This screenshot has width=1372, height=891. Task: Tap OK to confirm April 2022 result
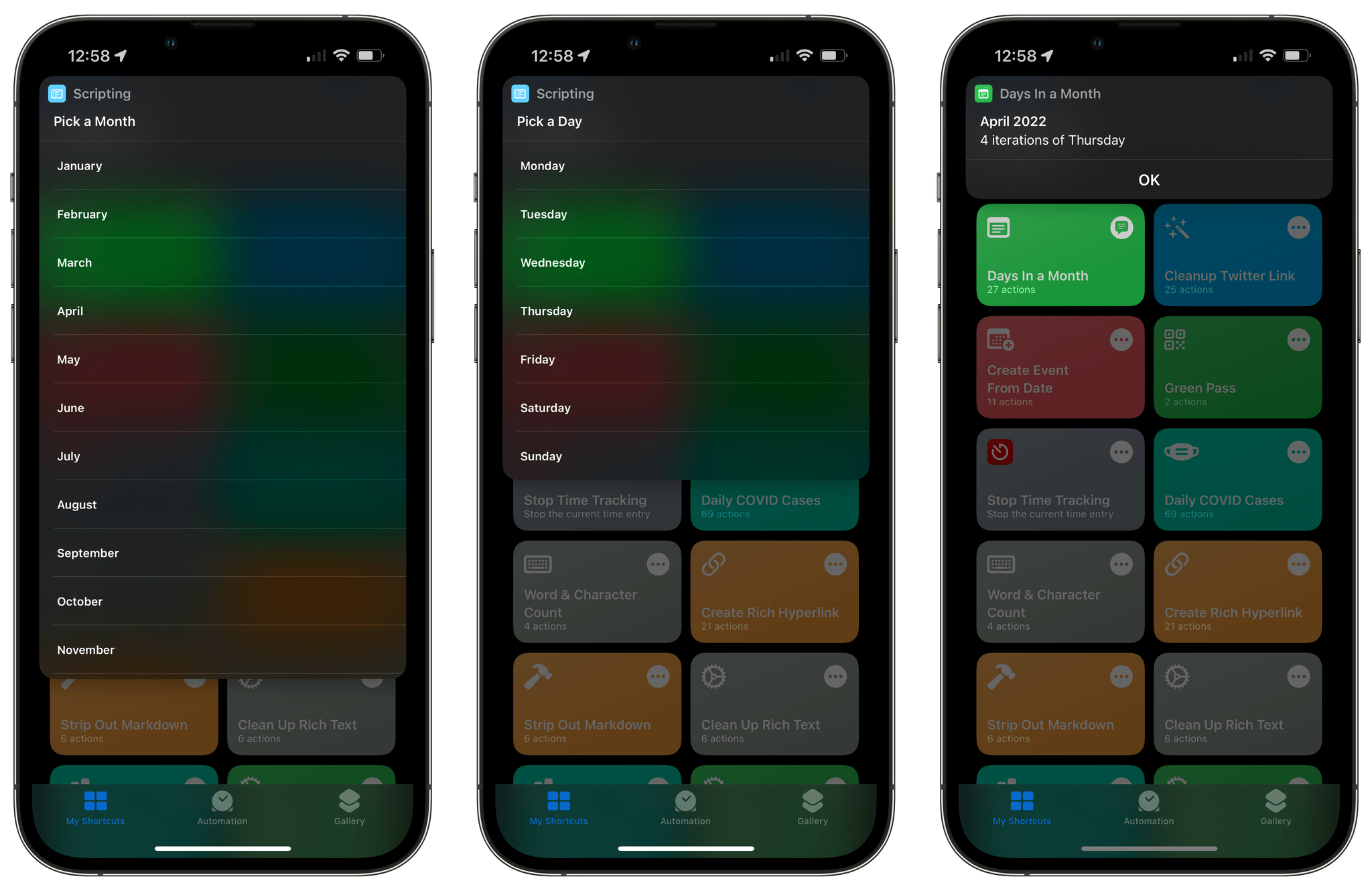1148,179
